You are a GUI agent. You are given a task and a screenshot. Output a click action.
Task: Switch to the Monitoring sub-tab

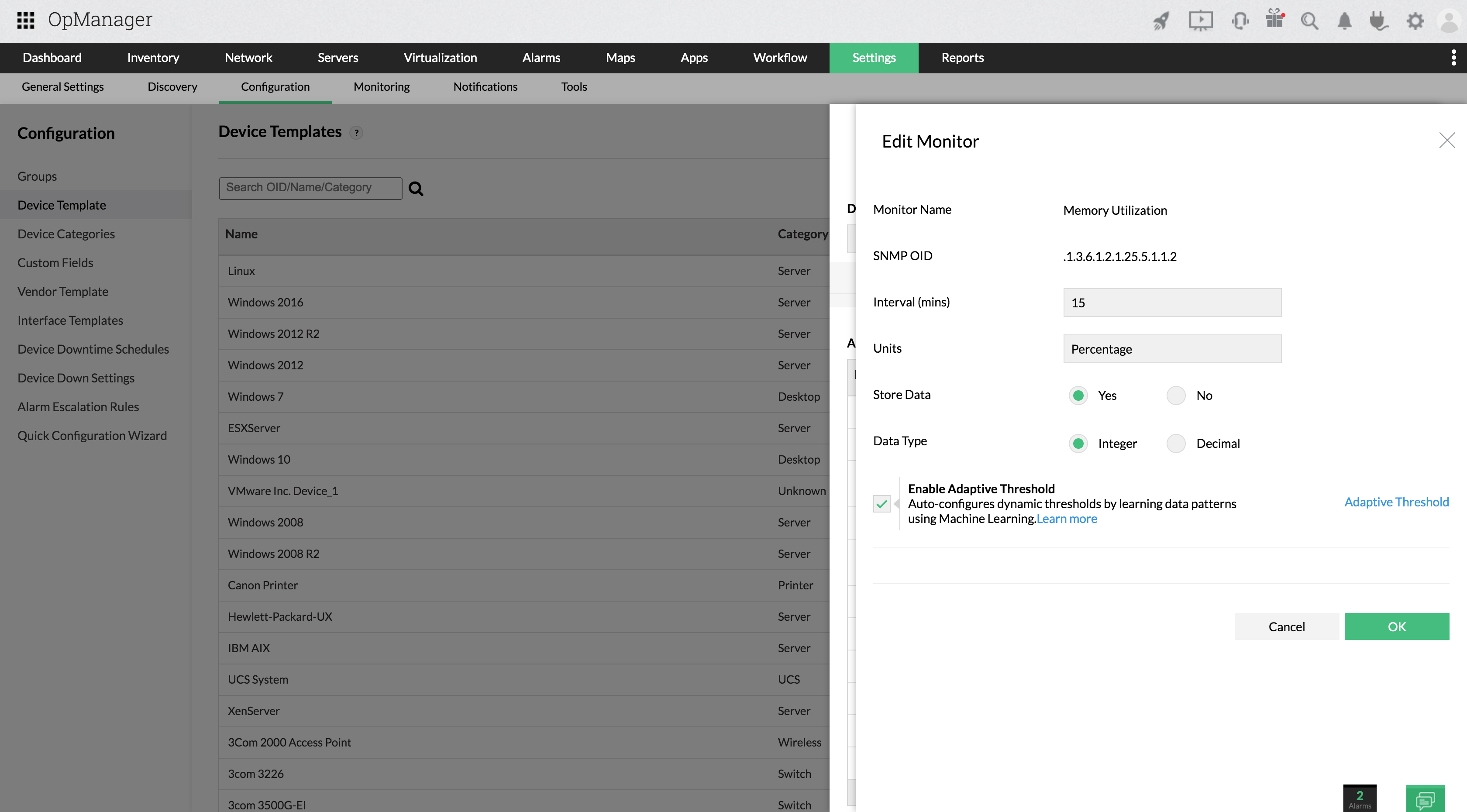(381, 86)
